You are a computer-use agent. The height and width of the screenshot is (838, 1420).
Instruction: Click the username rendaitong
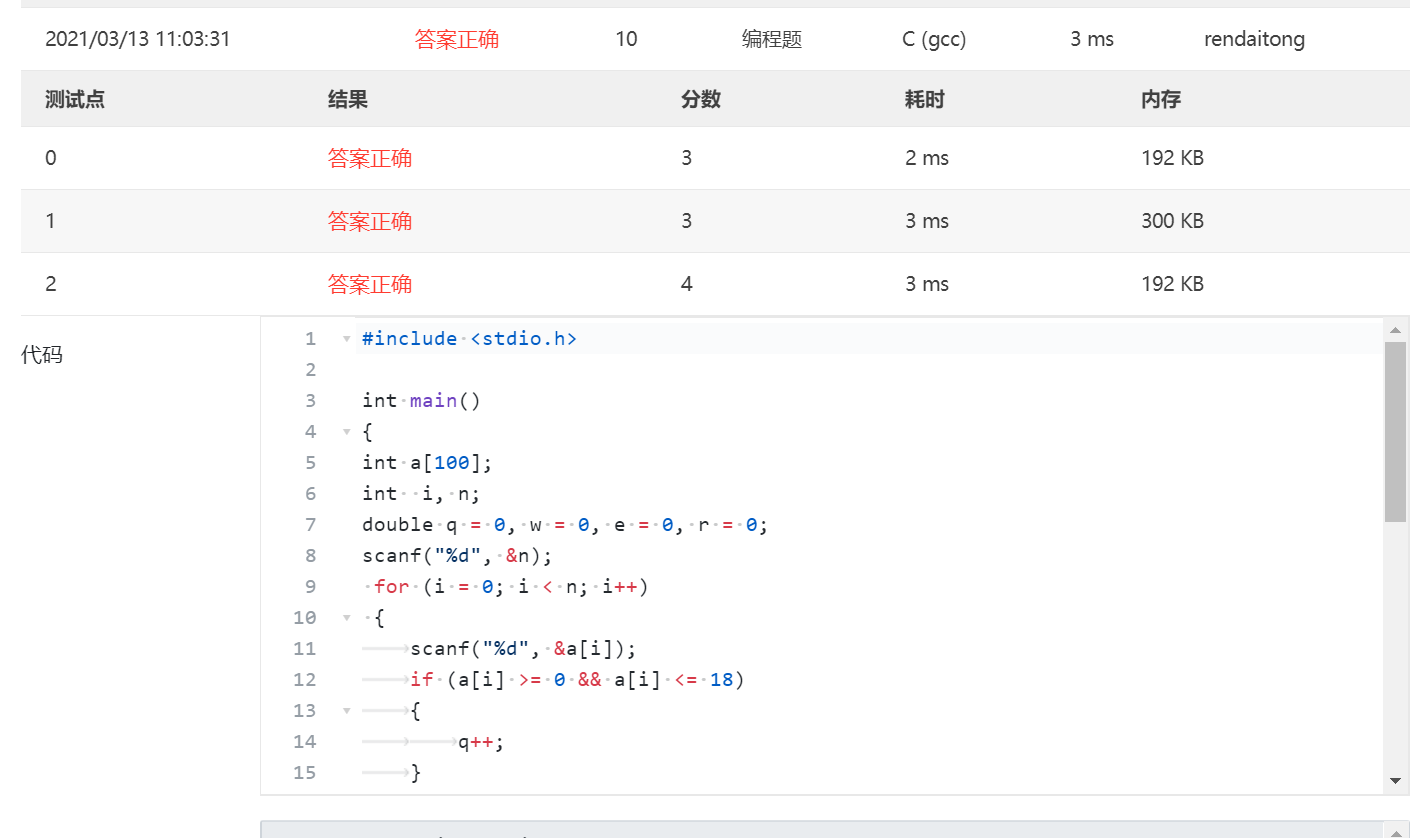click(1254, 39)
